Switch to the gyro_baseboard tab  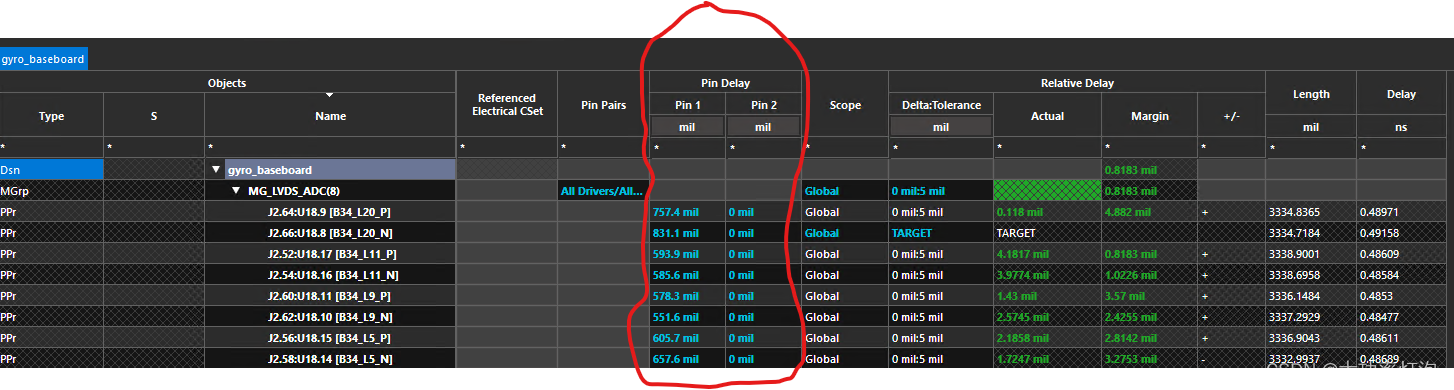[43, 59]
